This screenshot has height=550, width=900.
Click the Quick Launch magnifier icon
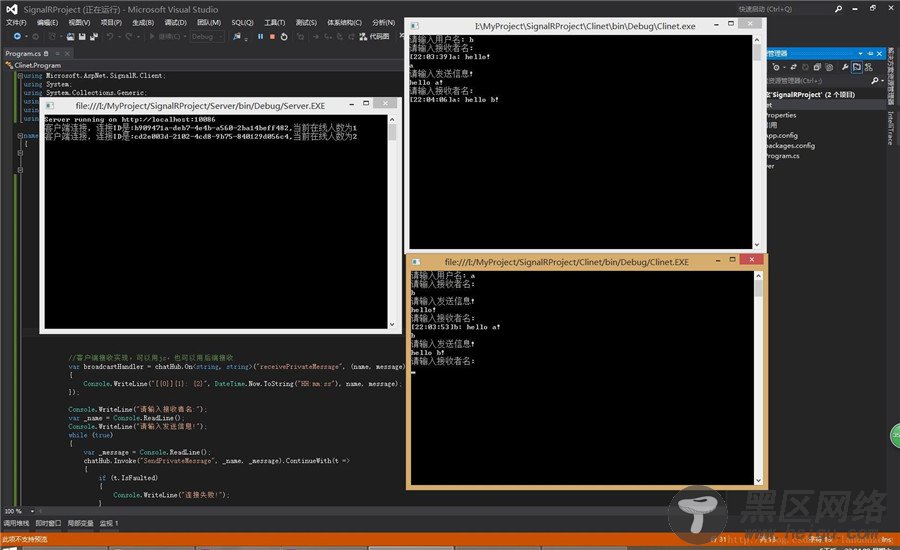839,9
